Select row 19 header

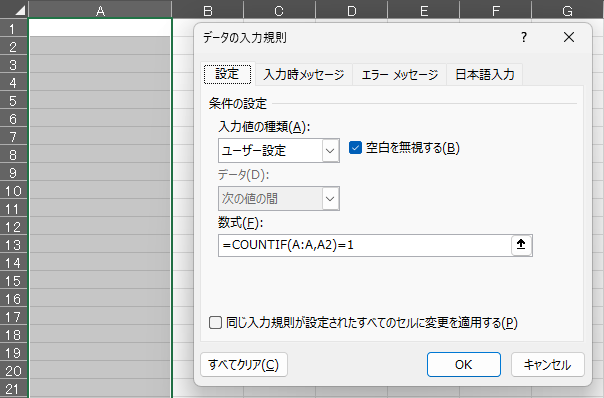click(13, 352)
